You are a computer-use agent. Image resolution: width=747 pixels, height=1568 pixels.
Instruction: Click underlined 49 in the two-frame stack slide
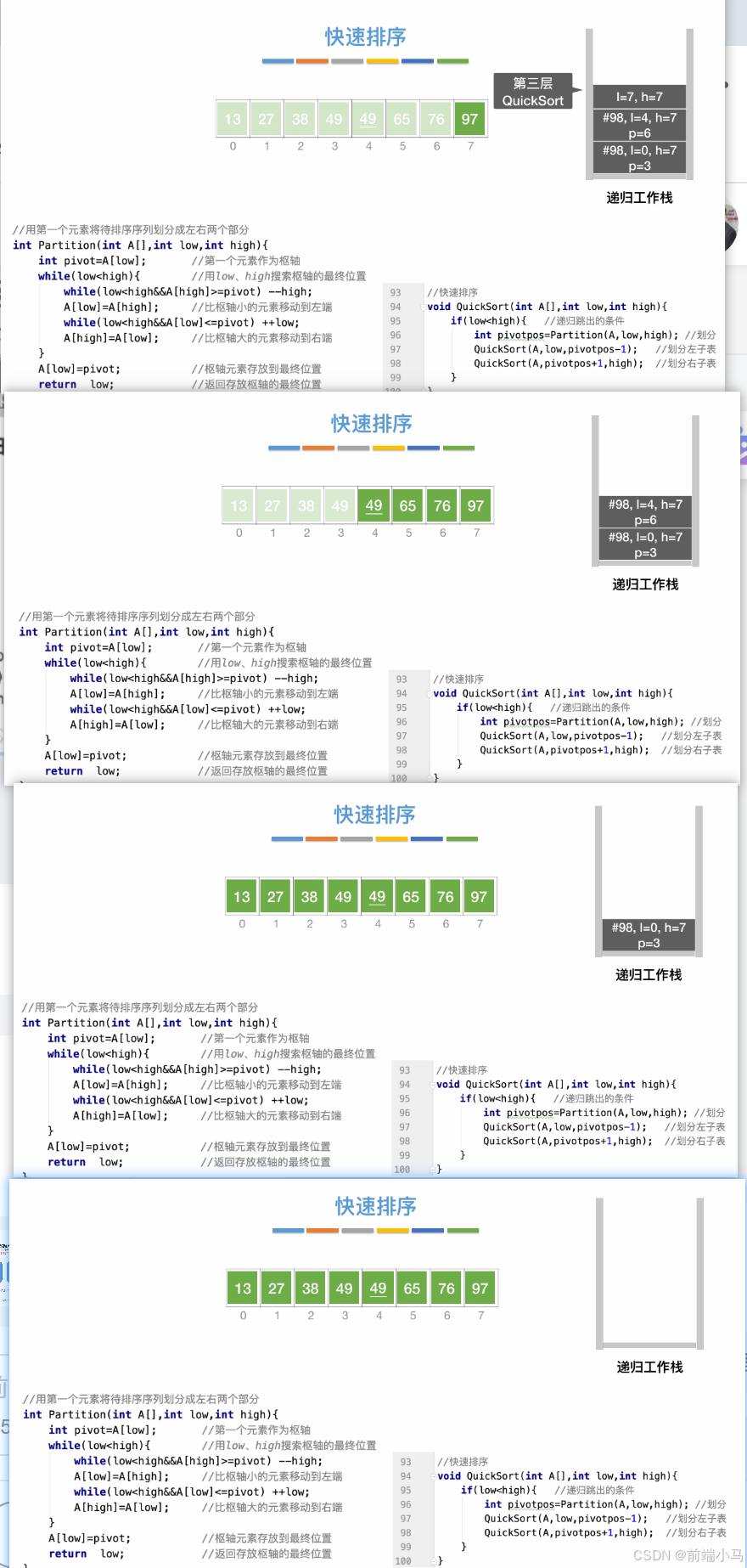374,505
